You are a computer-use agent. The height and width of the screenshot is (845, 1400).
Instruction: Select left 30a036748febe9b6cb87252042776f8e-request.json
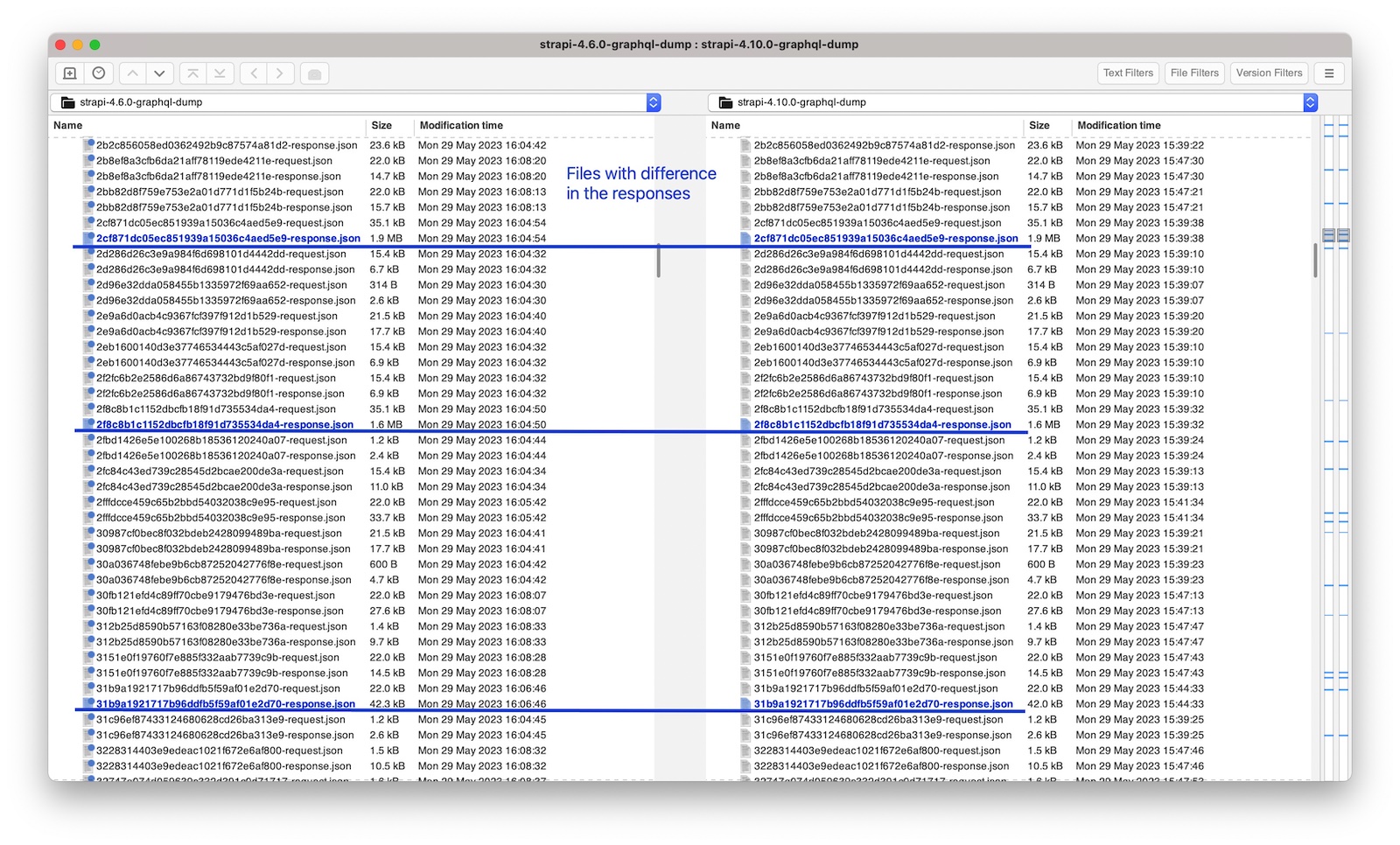(x=220, y=564)
